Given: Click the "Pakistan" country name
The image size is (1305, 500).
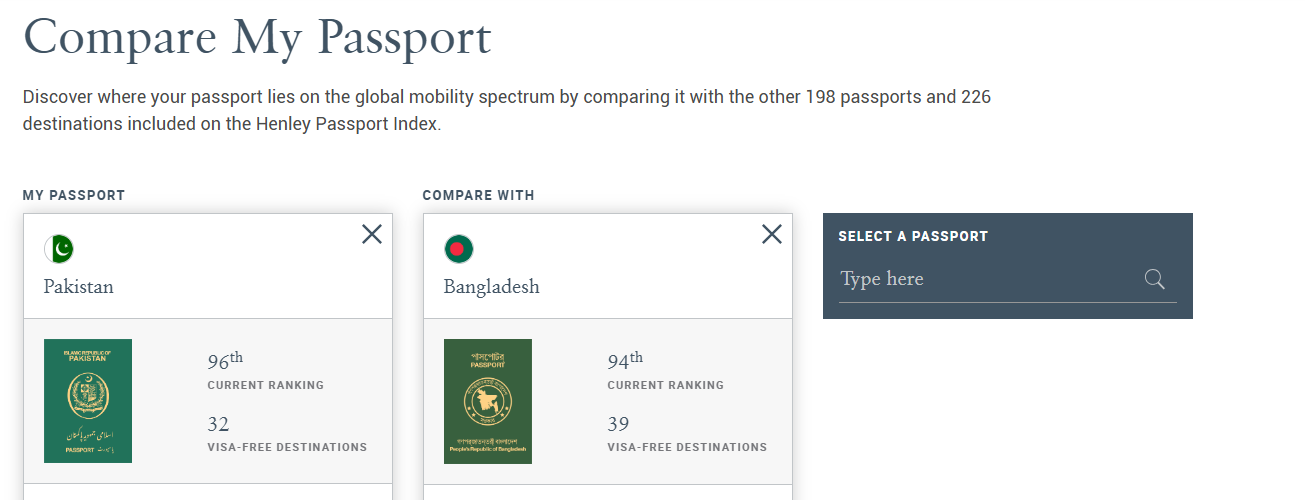Looking at the screenshot, I should pos(79,287).
